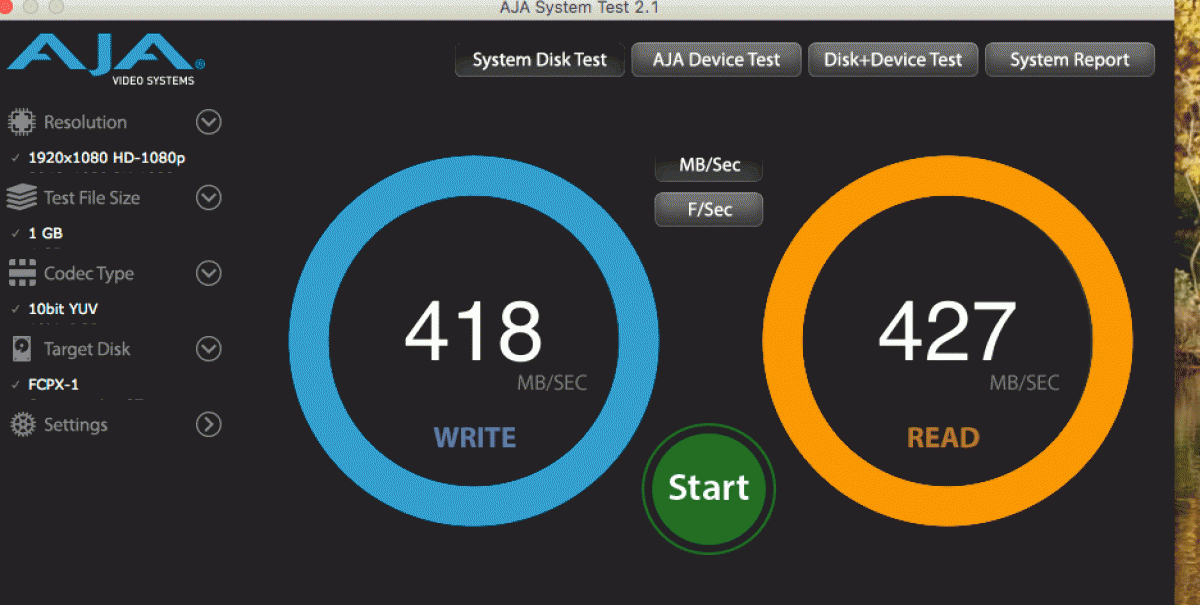Select 1920x1080 HD-1080p resolution option
The height and width of the screenshot is (605, 1200).
coord(106,158)
